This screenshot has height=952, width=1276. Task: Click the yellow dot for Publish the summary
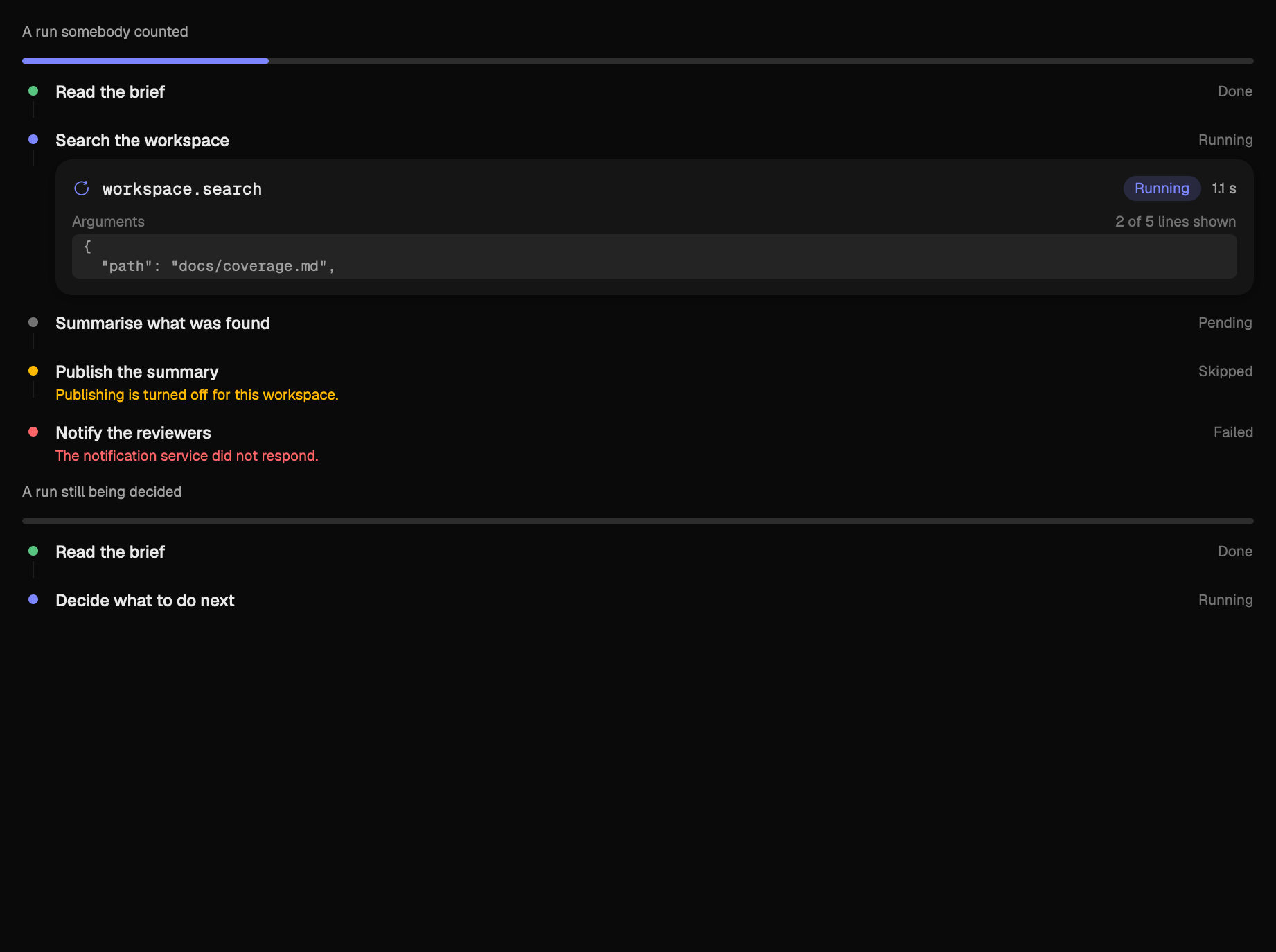tap(33, 371)
